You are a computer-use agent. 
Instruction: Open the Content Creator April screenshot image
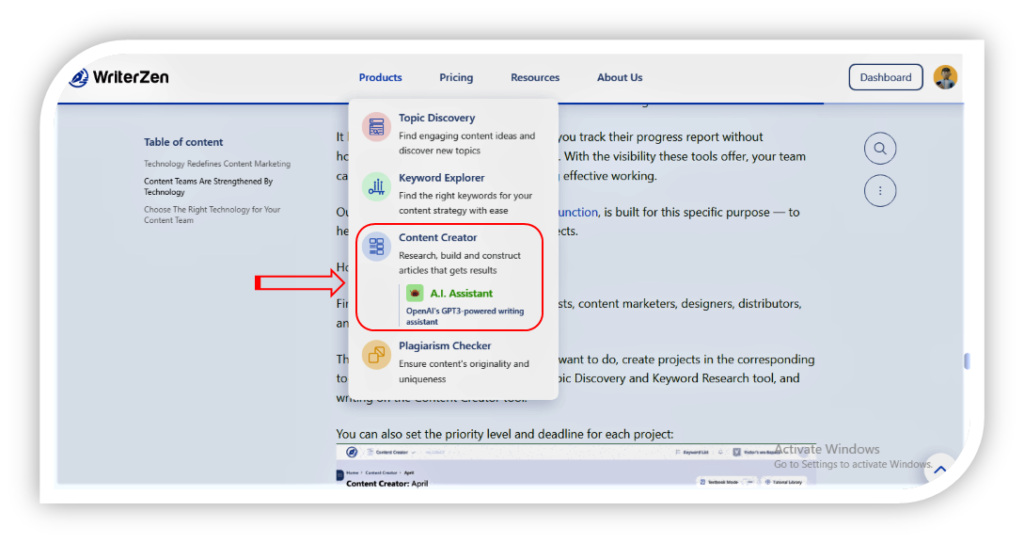pyautogui.click(x=575, y=465)
